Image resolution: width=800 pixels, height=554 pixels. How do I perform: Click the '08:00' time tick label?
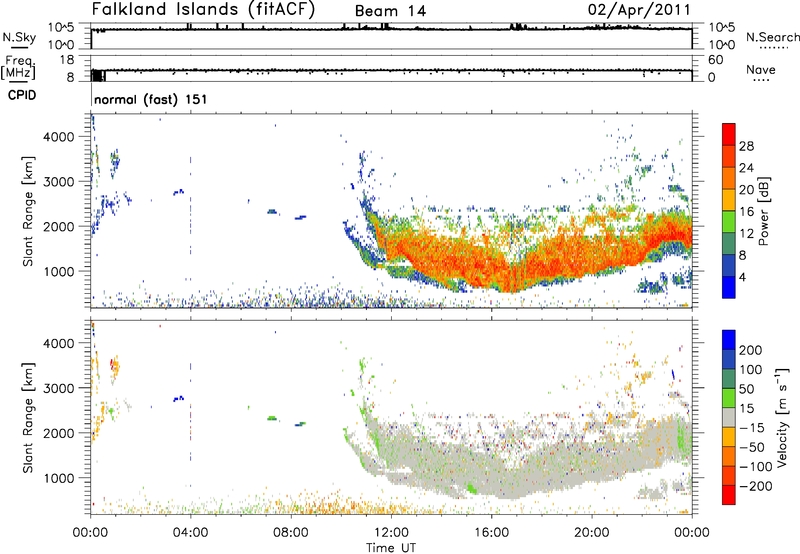click(x=291, y=533)
